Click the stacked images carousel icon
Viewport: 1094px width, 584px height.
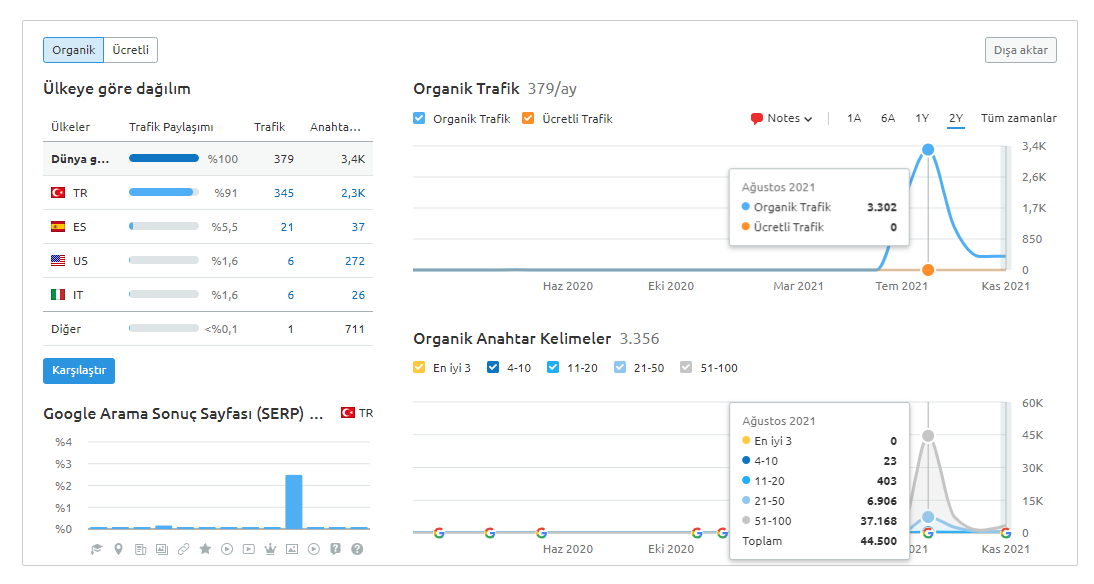pos(162,549)
